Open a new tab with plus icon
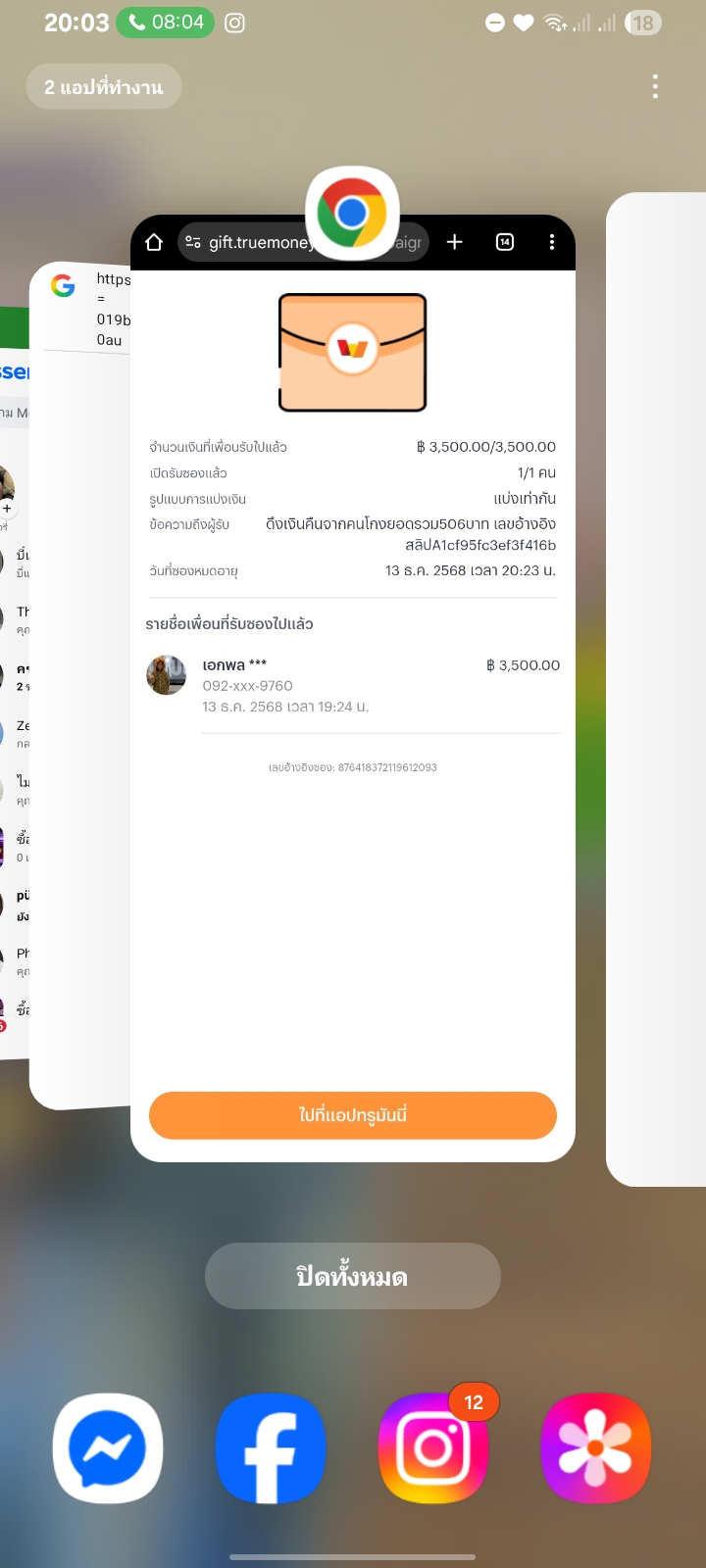Viewport: 706px width, 1568px height. 455,242
